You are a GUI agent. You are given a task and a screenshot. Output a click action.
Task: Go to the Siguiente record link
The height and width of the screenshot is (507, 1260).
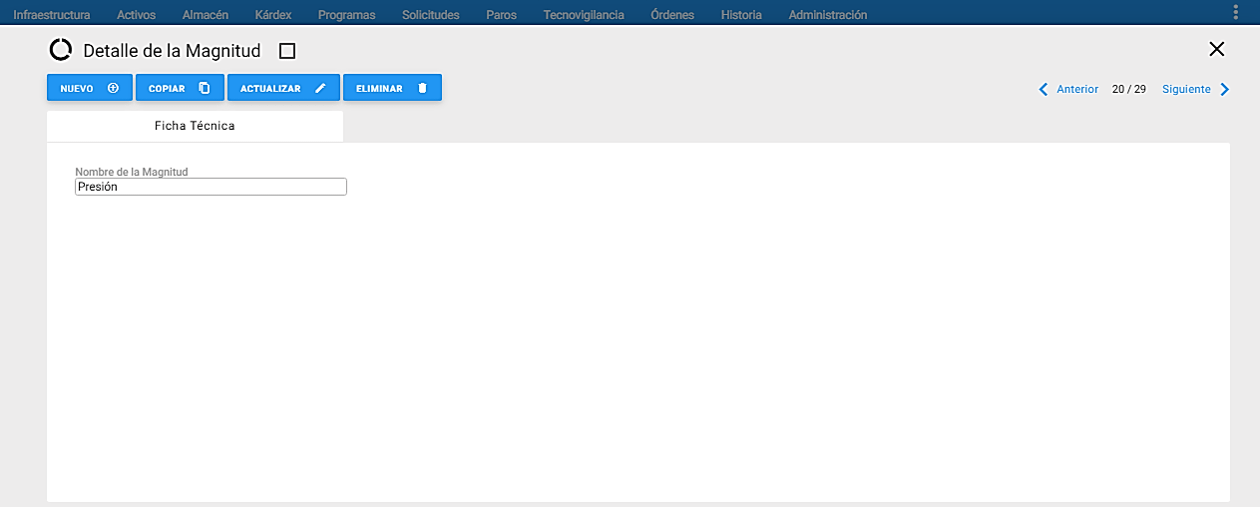point(1186,89)
